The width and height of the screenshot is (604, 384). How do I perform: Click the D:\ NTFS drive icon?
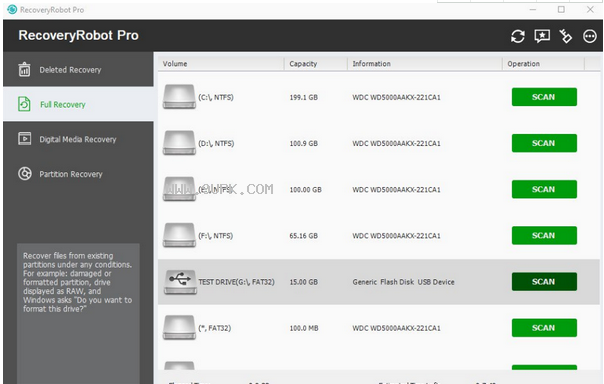click(179, 143)
